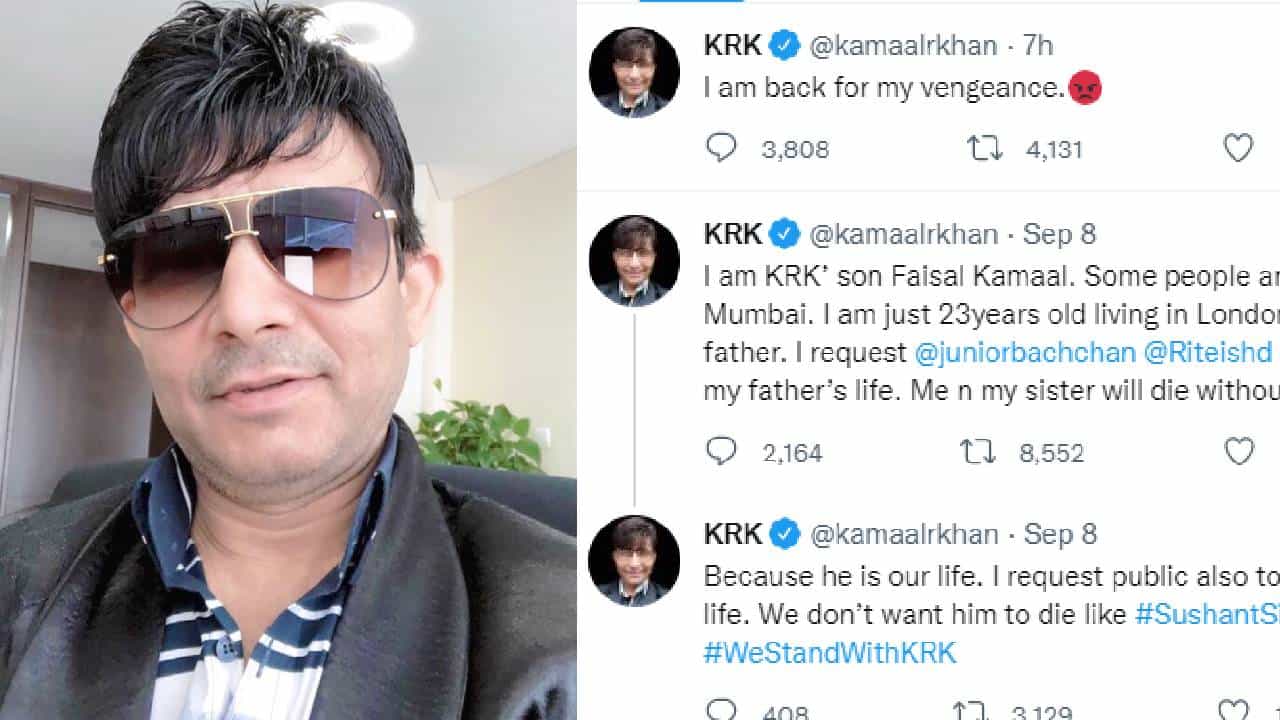Retweet the Faisal Kamaal tweet with 8,552 retweets
1280x720 pixels.
click(x=977, y=452)
